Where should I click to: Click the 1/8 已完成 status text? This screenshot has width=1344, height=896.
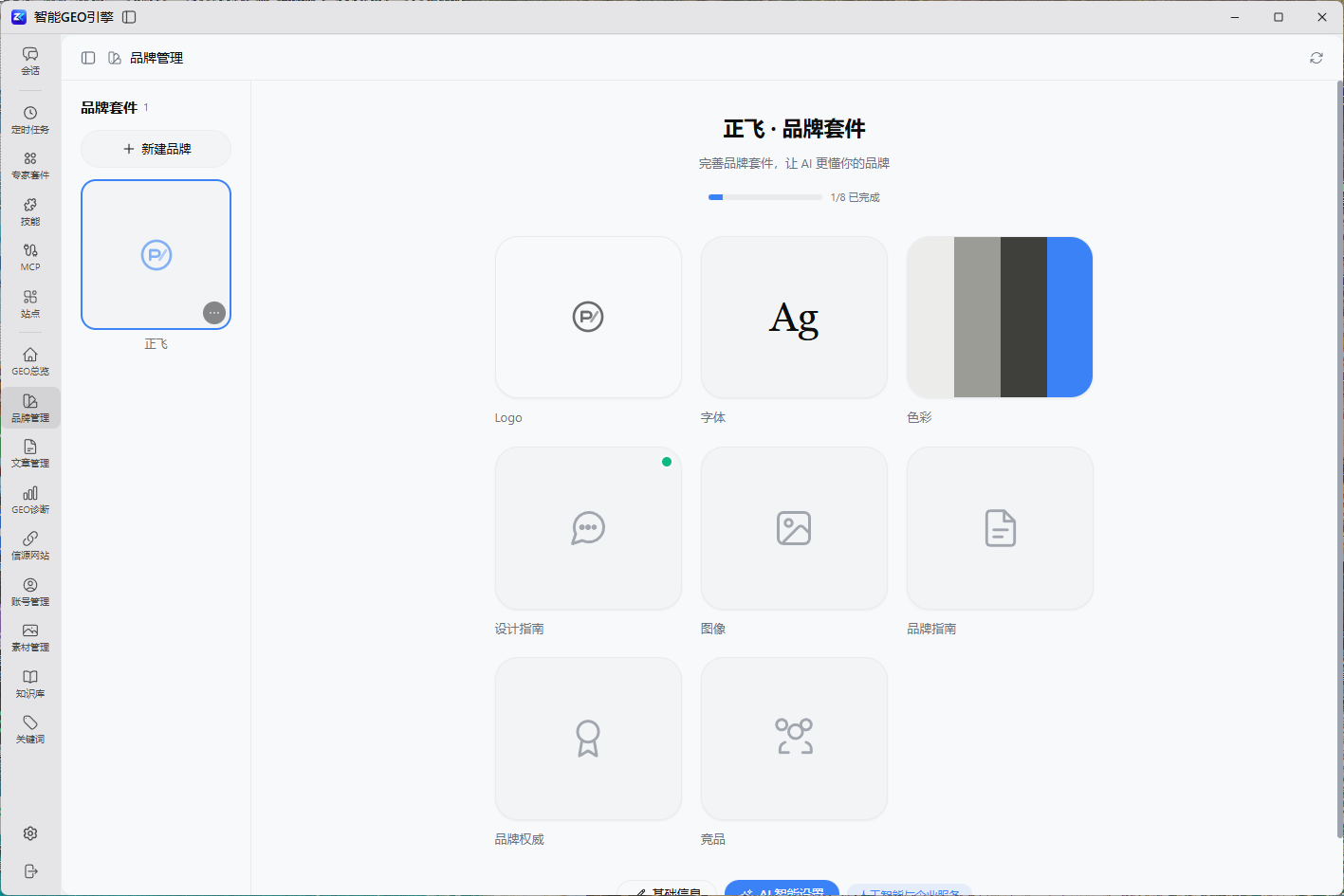856,197
